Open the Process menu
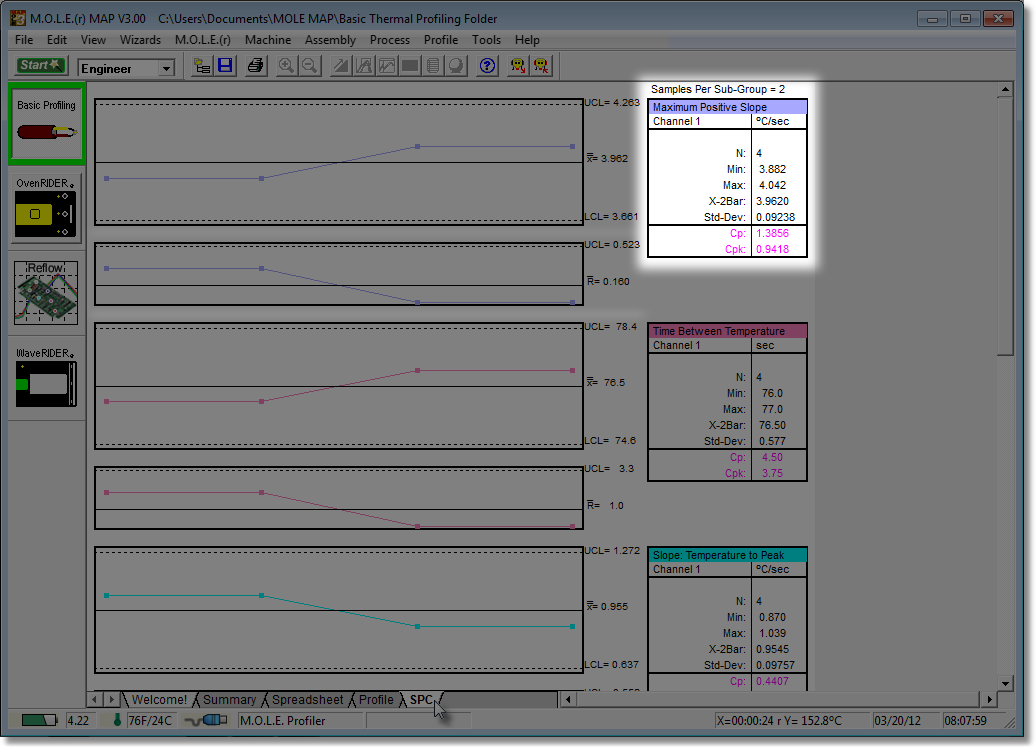This screenshot has height=749, width=1036. coord(390,40)
